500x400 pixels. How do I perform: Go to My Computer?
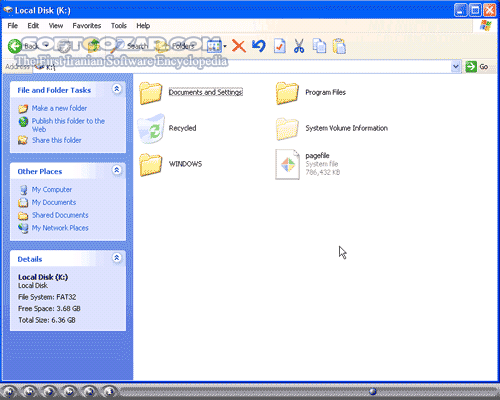tap(52, 190)
